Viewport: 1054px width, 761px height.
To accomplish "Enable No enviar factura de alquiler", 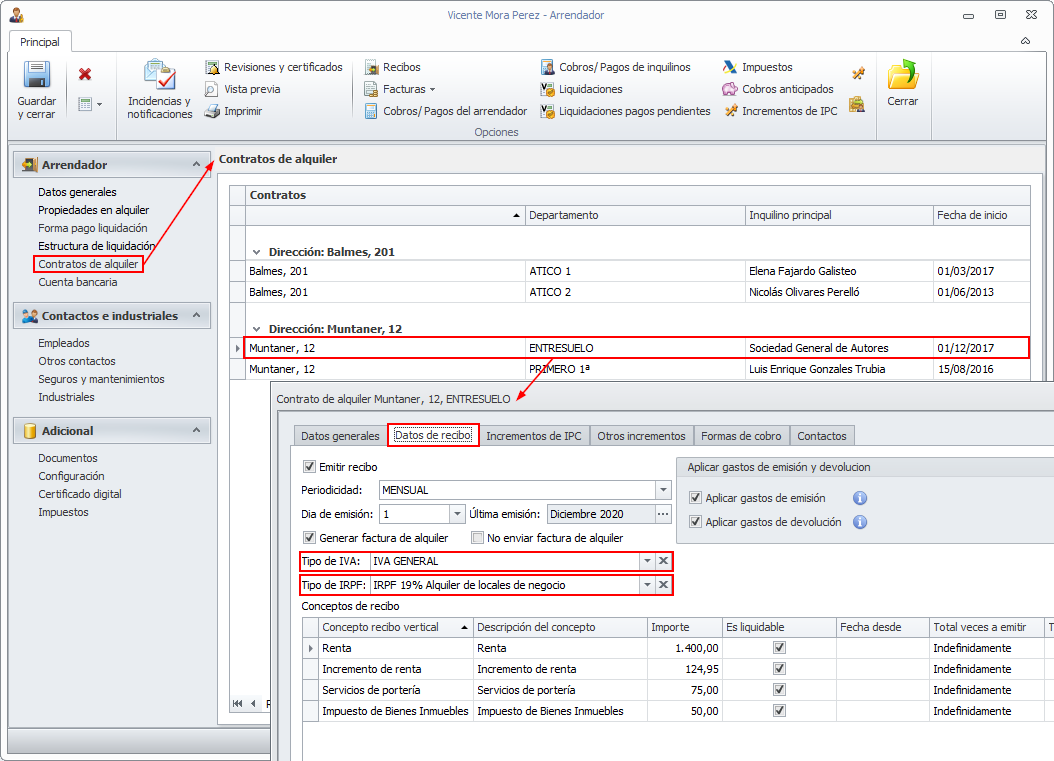I will point(477,538).
